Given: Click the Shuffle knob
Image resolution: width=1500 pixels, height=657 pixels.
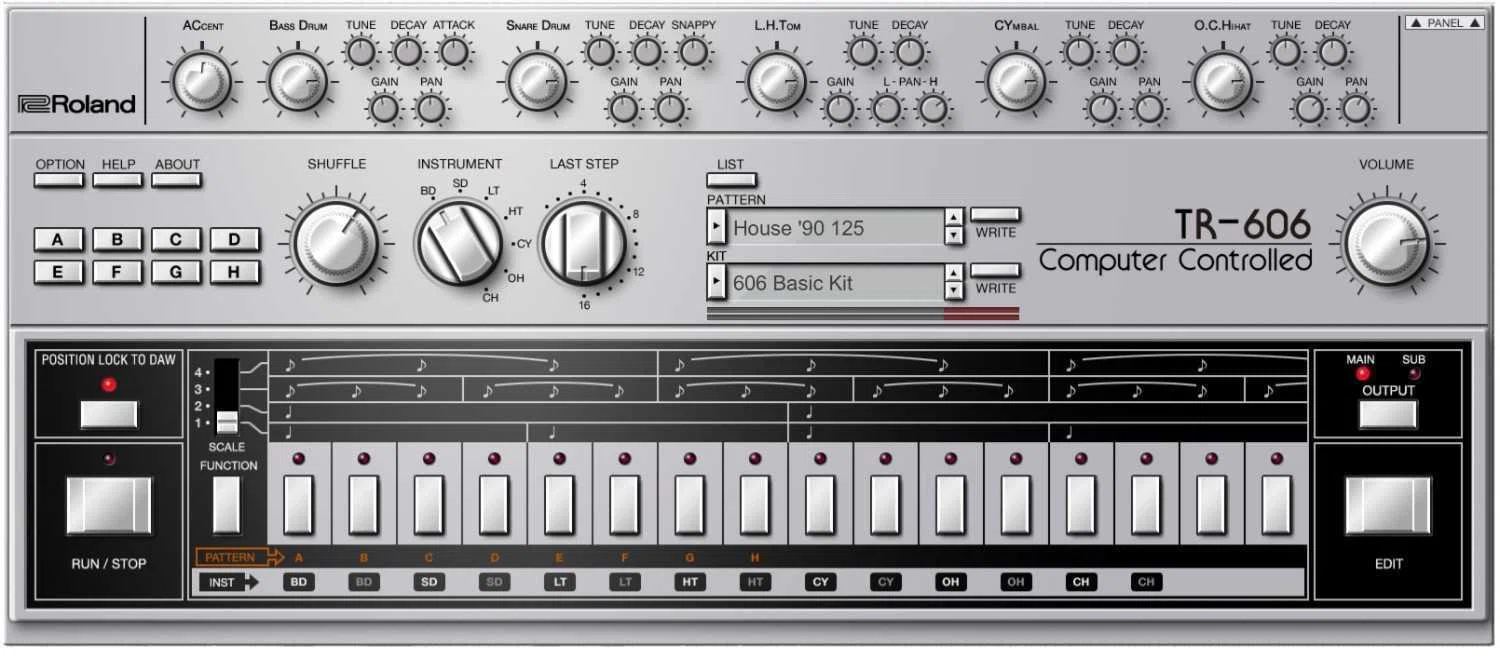Looking at the screenshot, I should pyautogui.click(x=336, y=243).
